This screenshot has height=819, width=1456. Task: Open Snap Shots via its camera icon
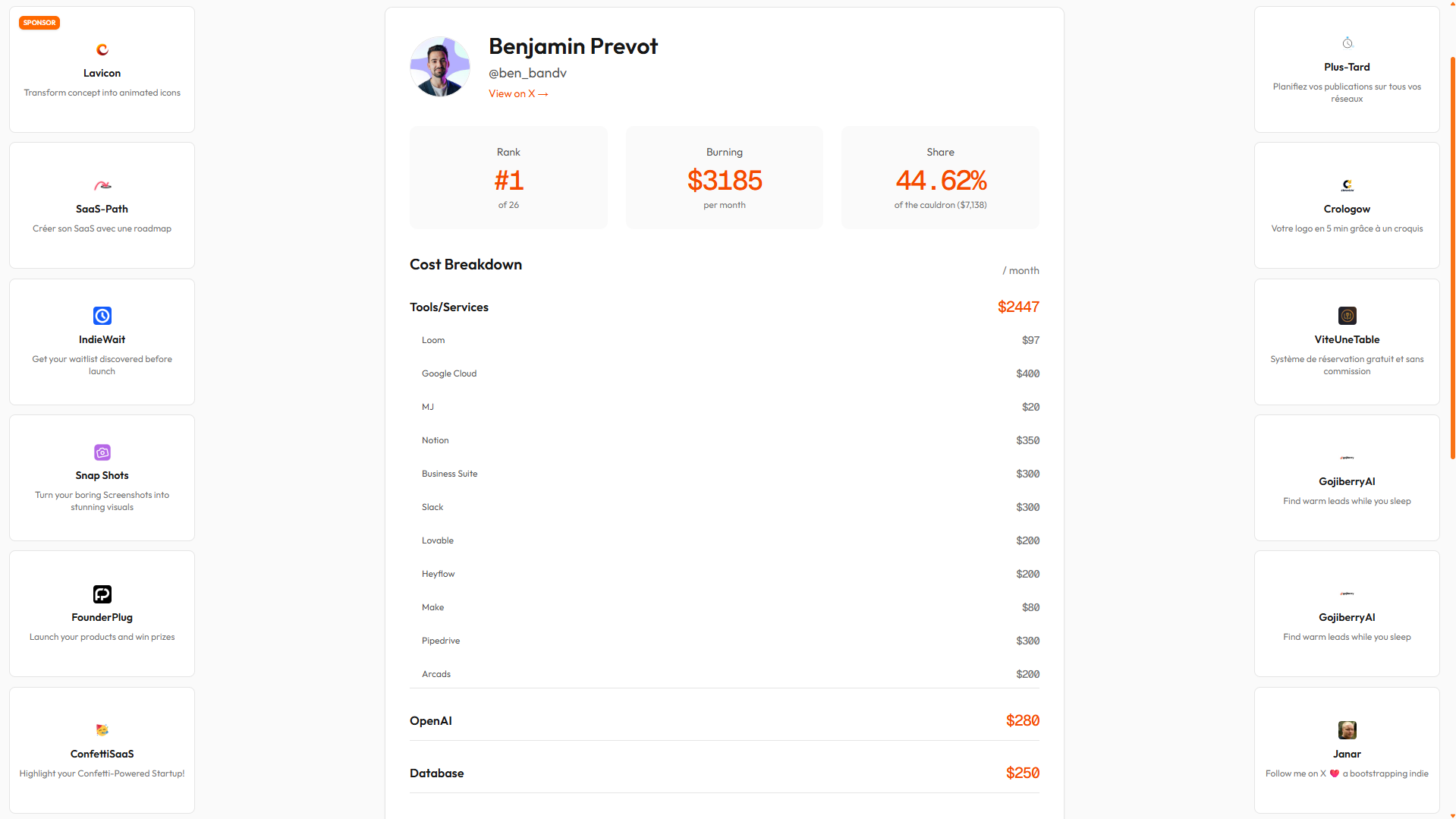(x=102, y=452)
